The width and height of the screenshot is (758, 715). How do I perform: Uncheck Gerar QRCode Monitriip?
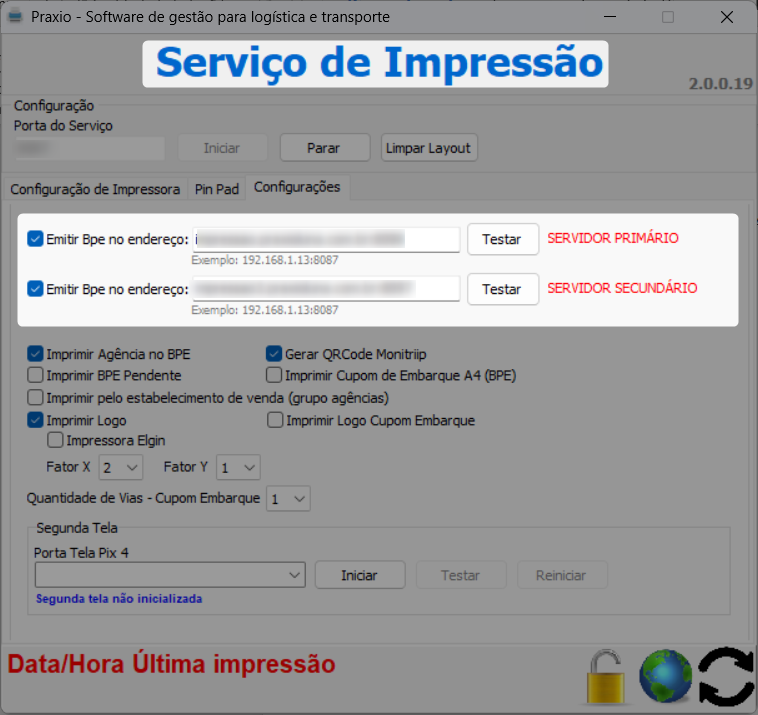[274, 354]
